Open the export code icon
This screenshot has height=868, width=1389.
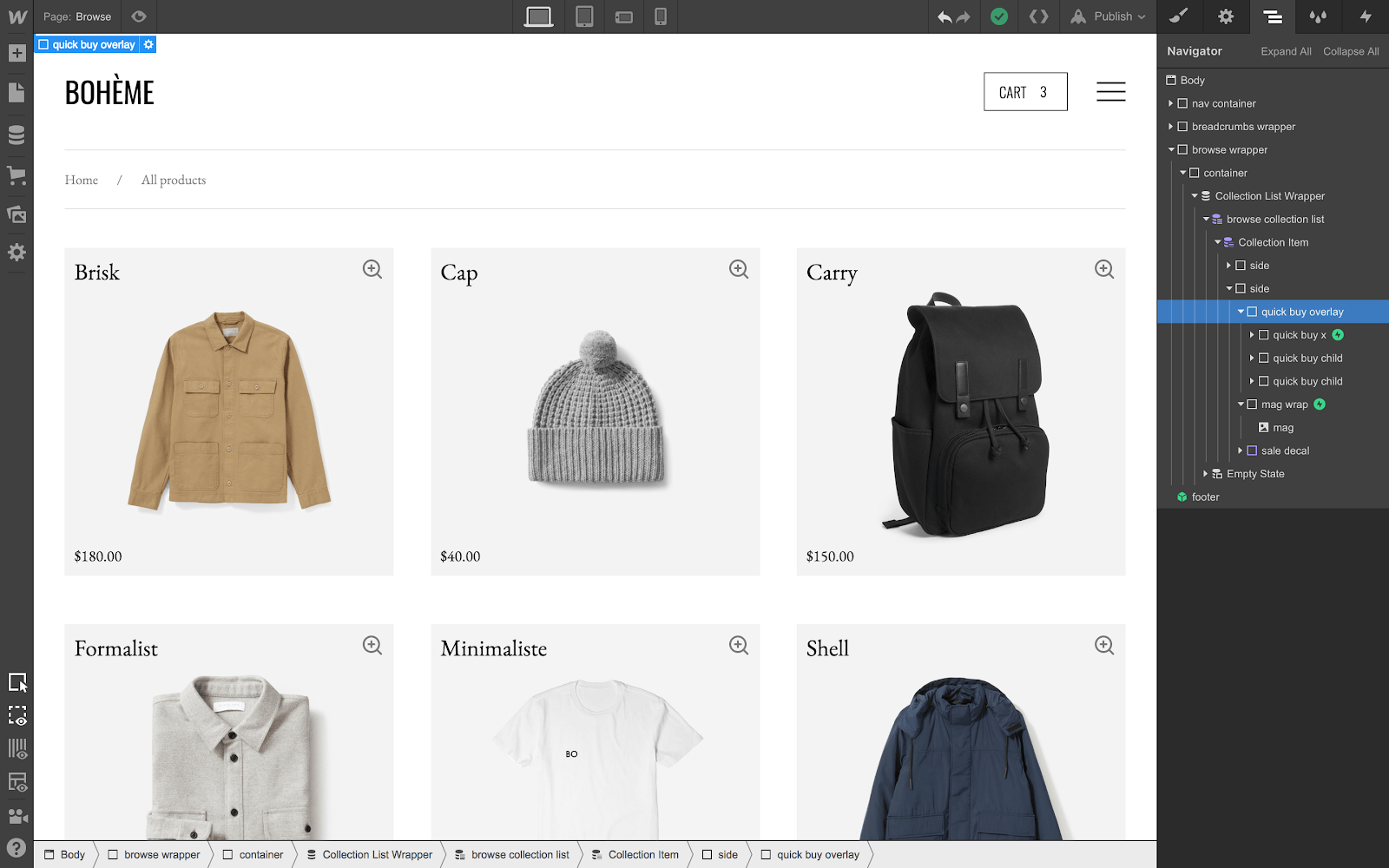(x=1039, y=16)
